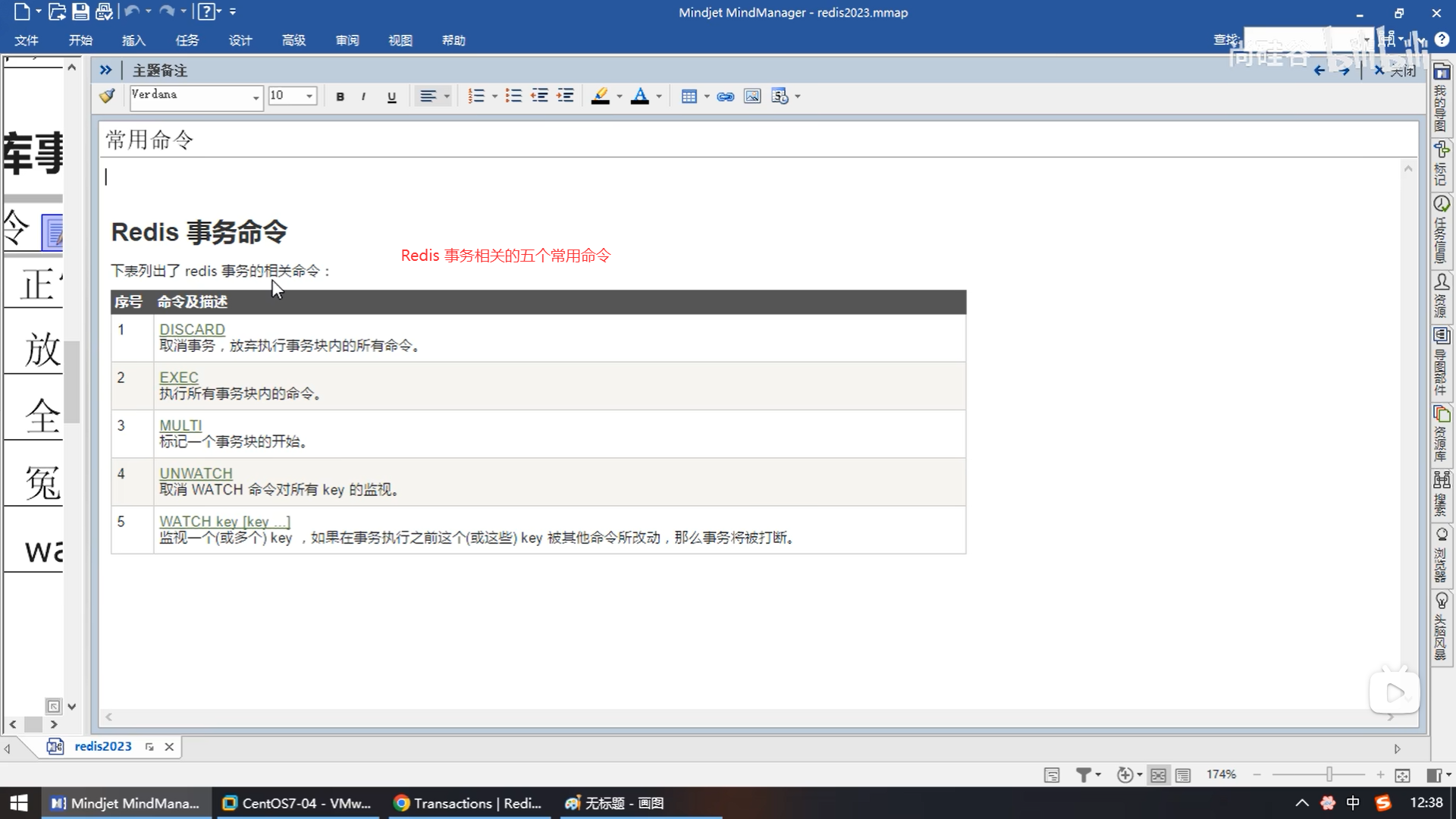
Task: Toggle bold formatting
Action: (x=340, y=96)
